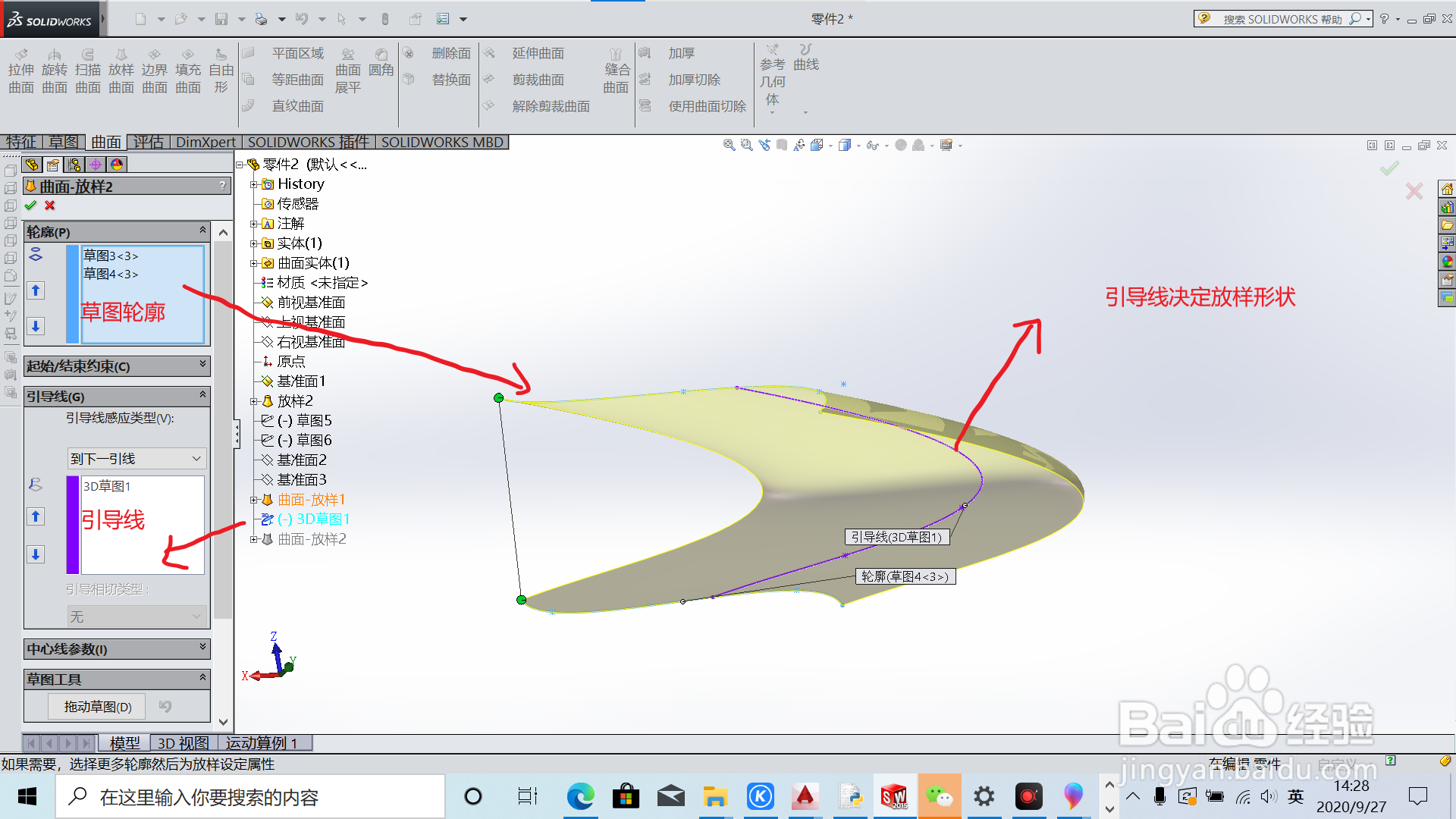Select 草图3<3> in the profiles list
The width and height of the screenshot is (1456, 819).
111,256
